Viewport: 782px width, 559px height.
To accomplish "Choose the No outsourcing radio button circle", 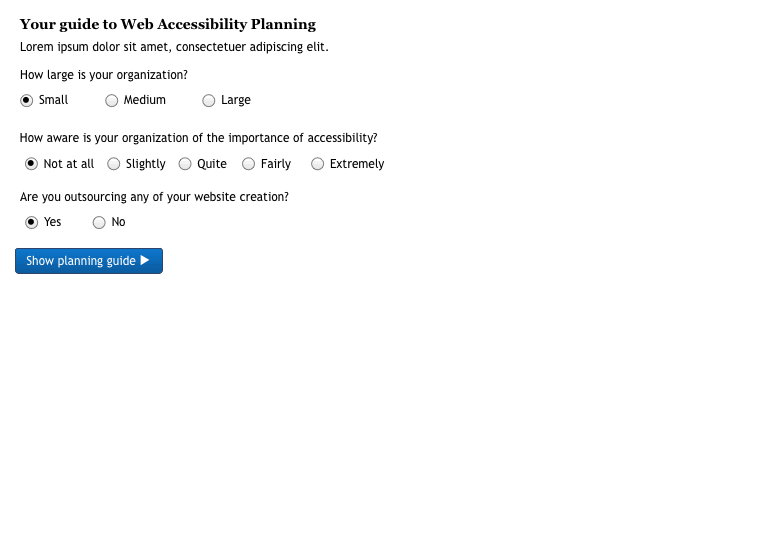I will (x=99, y=222).
